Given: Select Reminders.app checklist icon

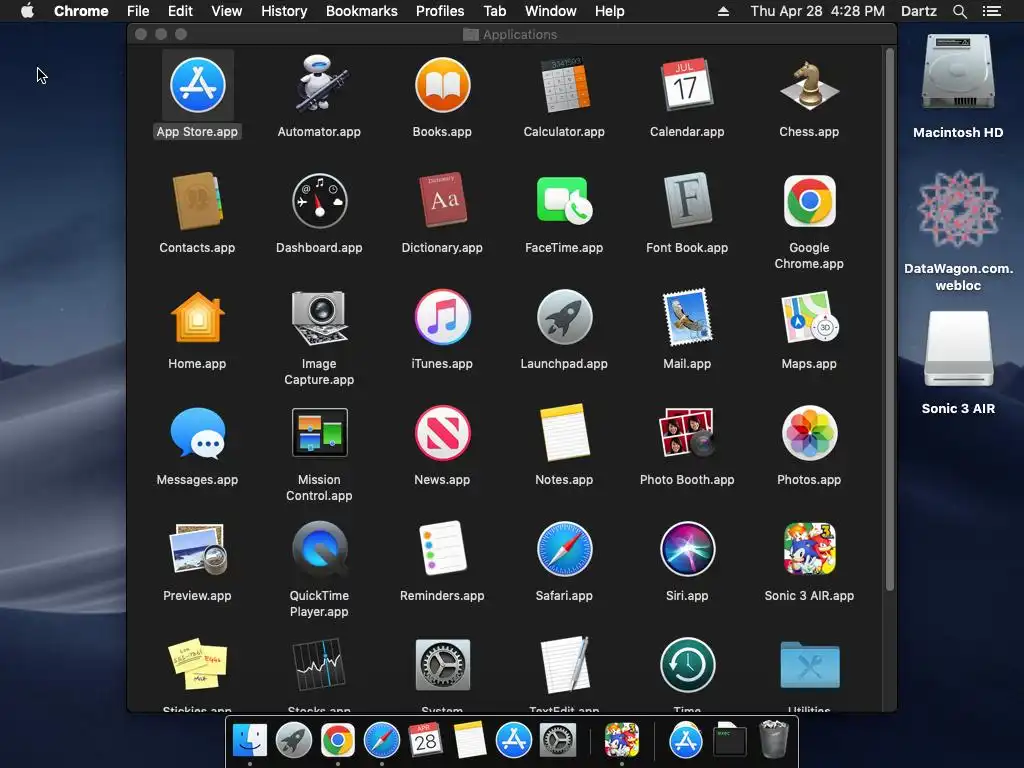Looking at the screenshot, I should (x=442, y=549).
